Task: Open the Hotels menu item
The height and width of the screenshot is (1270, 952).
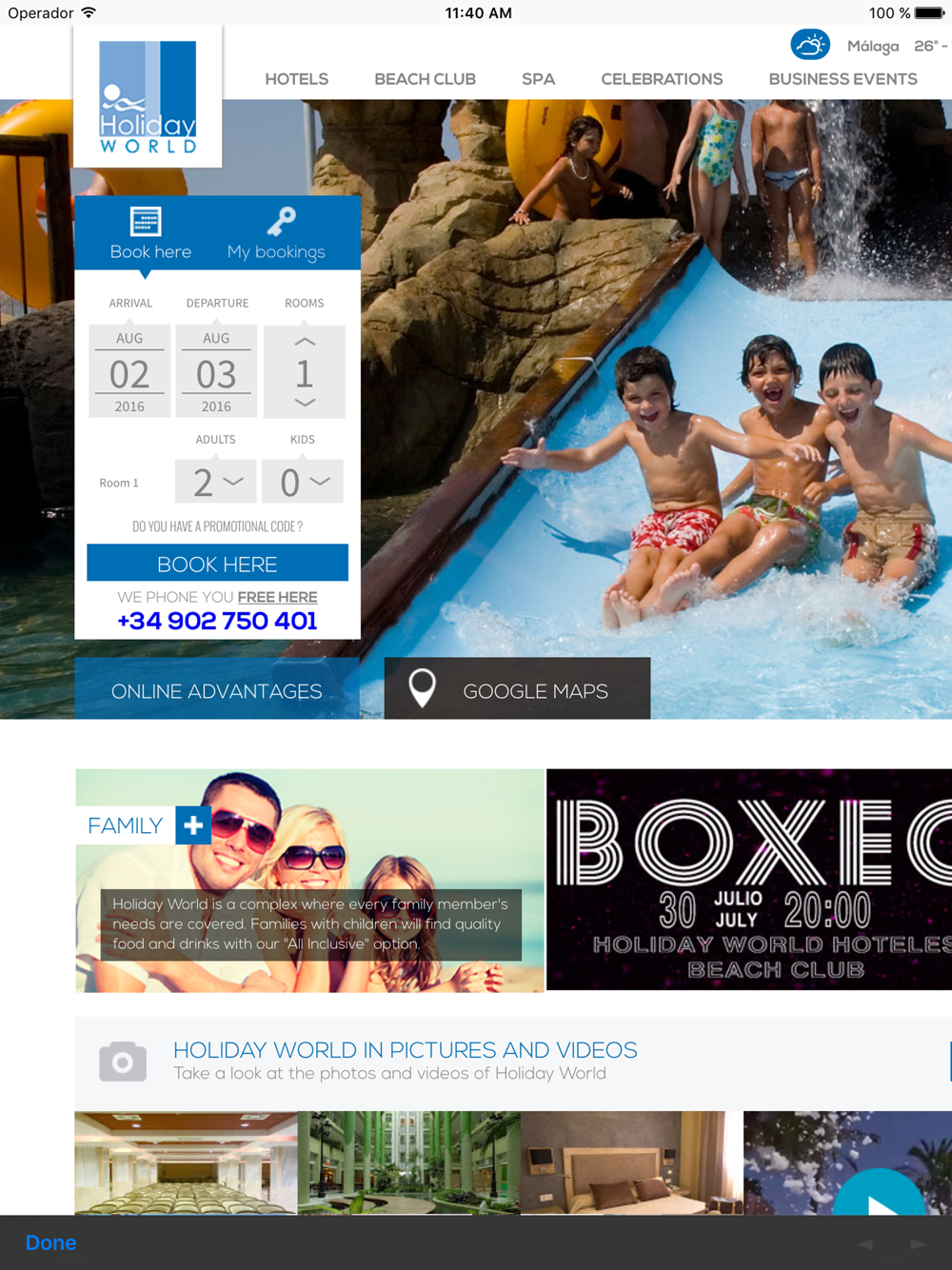Action: 296,79
